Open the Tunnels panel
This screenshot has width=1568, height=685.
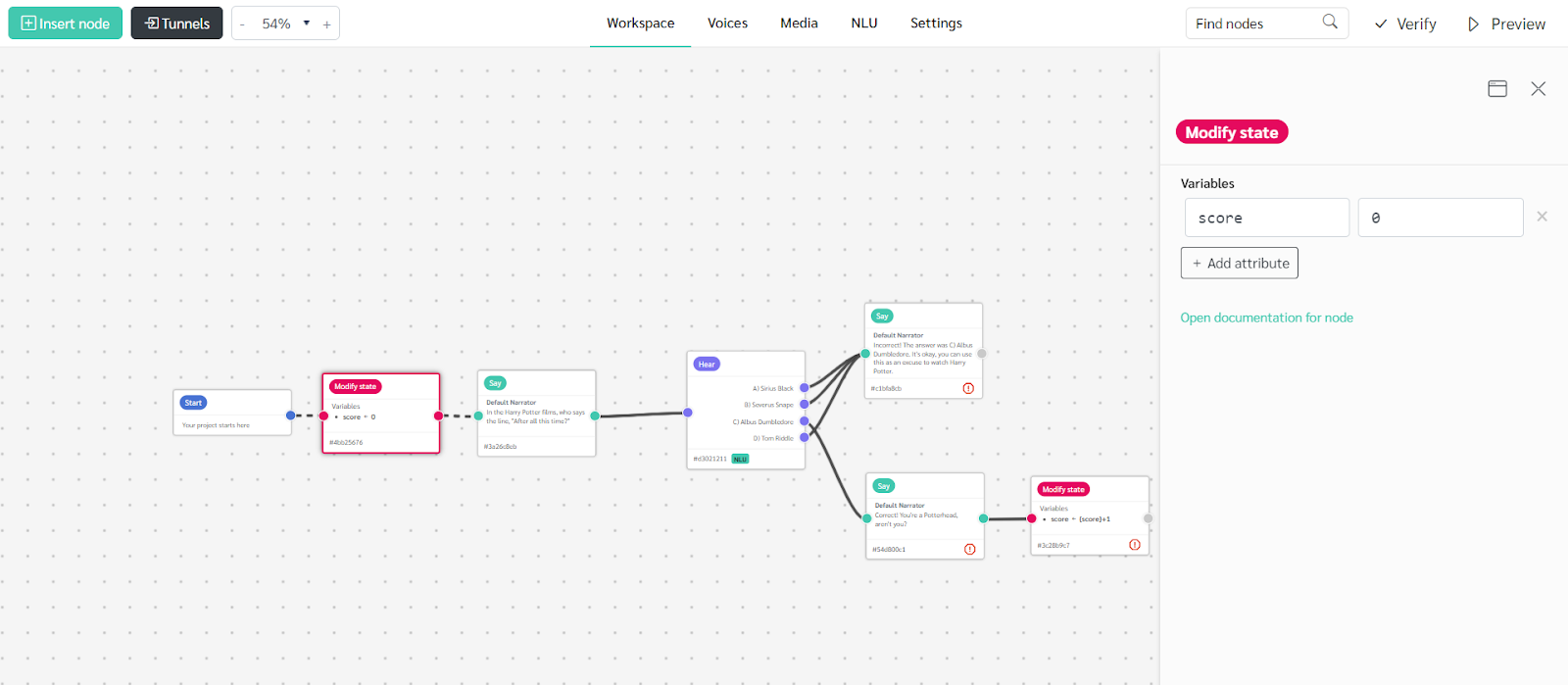click(176, 24)
